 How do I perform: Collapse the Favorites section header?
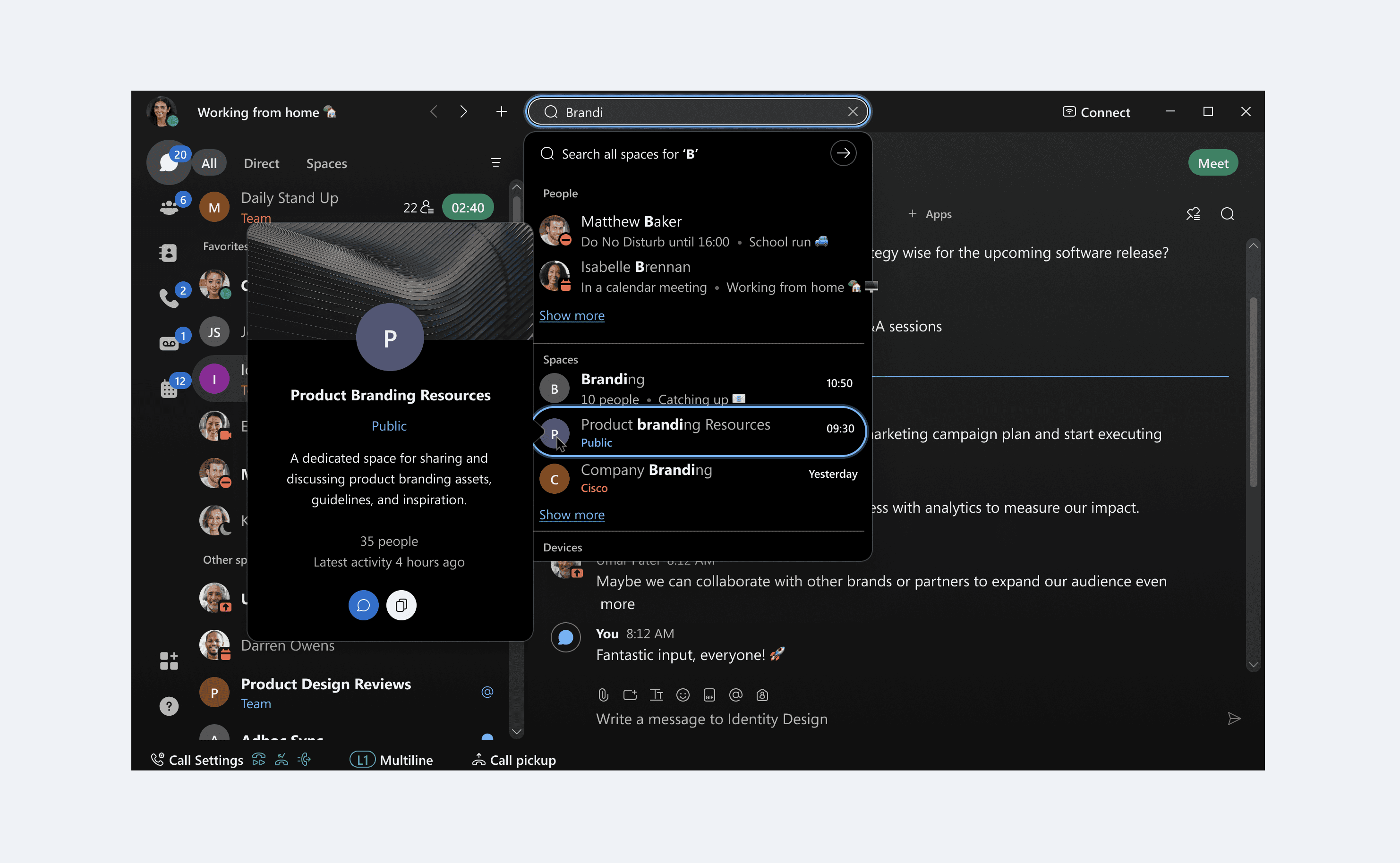click(225, 246)
